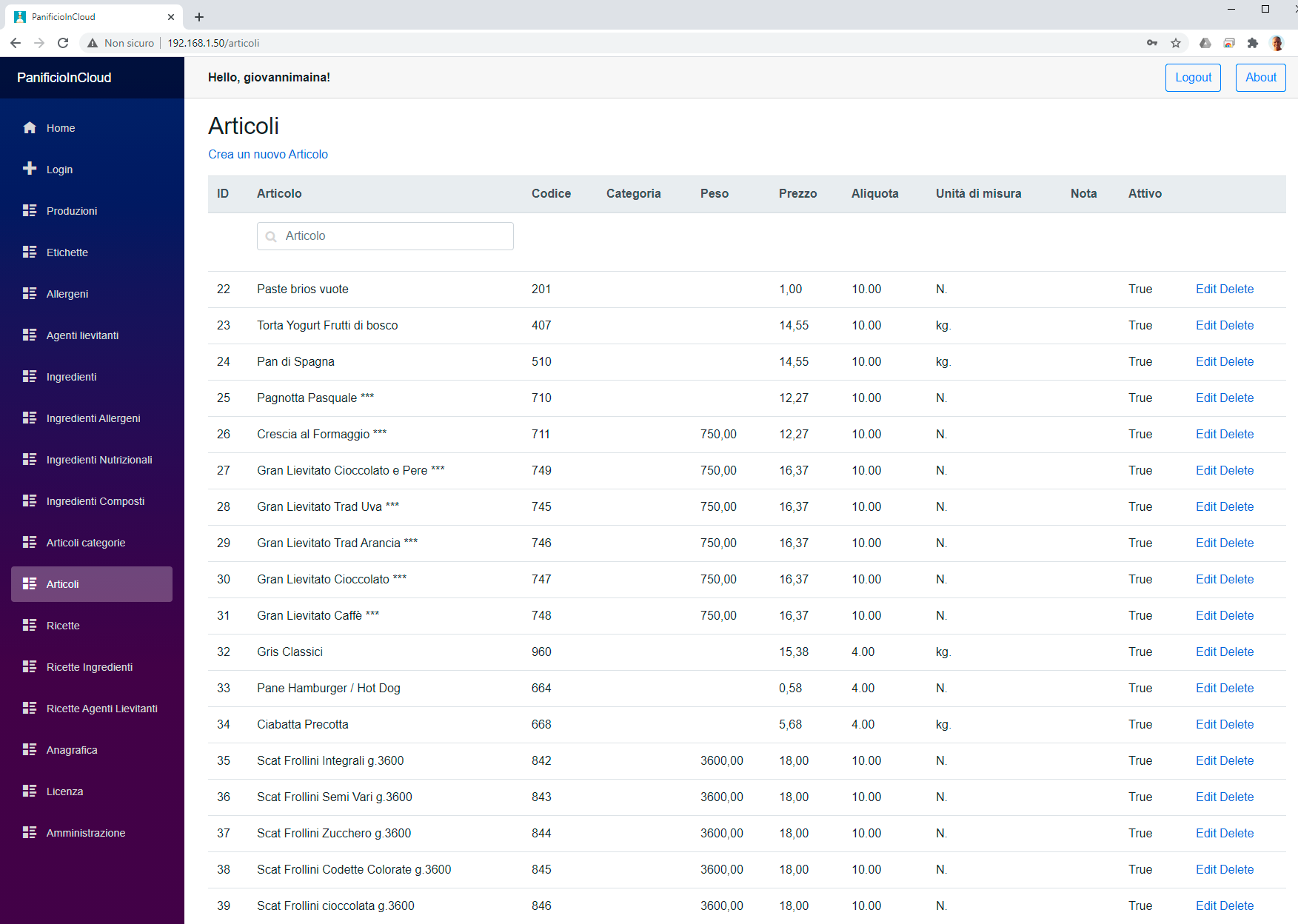This screenshot has width=1298, height=924.
Task: Click the list icon beside Ingredienti Nutrizionali
Action: [30, 459]
